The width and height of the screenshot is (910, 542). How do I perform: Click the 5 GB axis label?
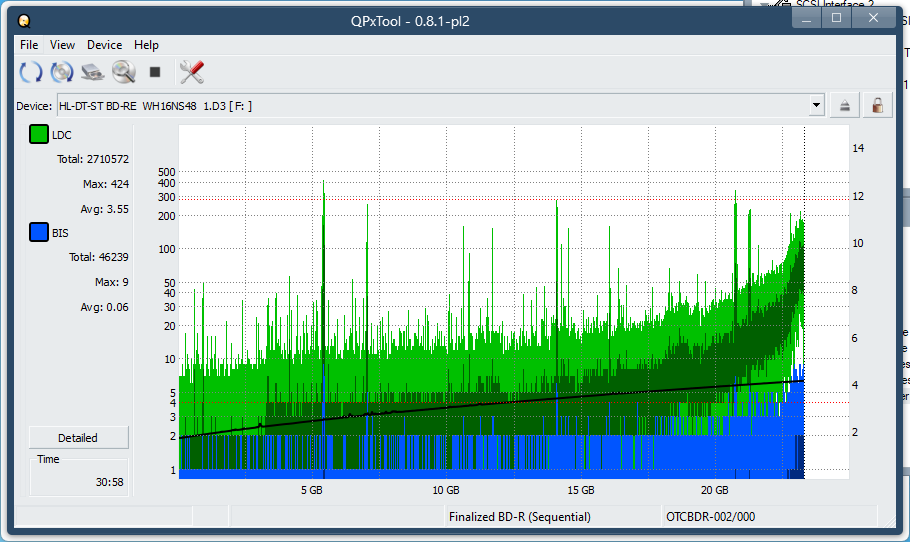pyautogui.click(x=312, y=490)
